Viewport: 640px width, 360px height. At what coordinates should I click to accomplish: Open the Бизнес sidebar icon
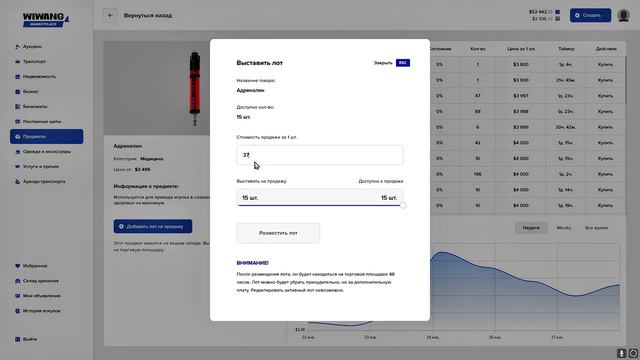click(18, 91)
